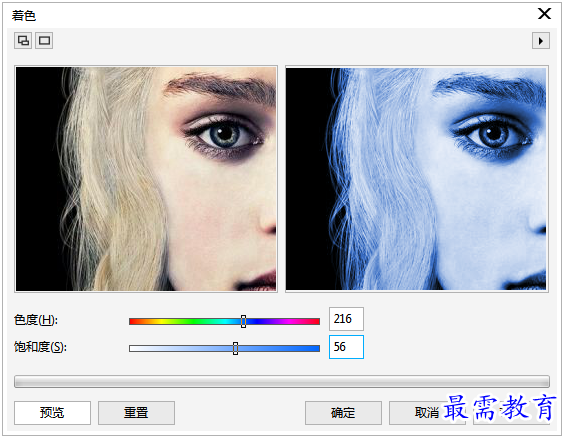Switch to dual preview window view

tap(23, 40)
